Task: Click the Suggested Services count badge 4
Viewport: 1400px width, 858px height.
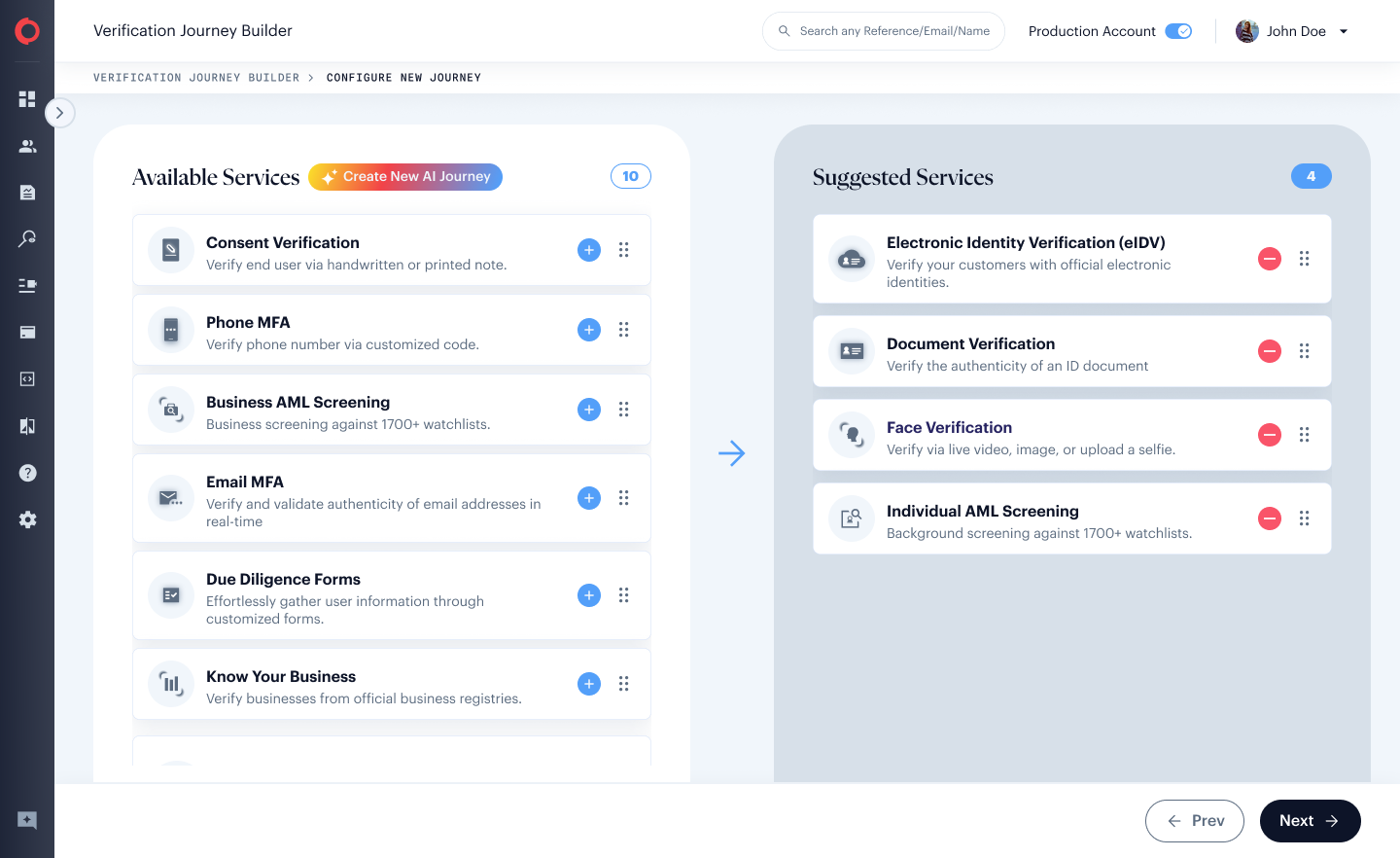Action: tap(1312, 176)
